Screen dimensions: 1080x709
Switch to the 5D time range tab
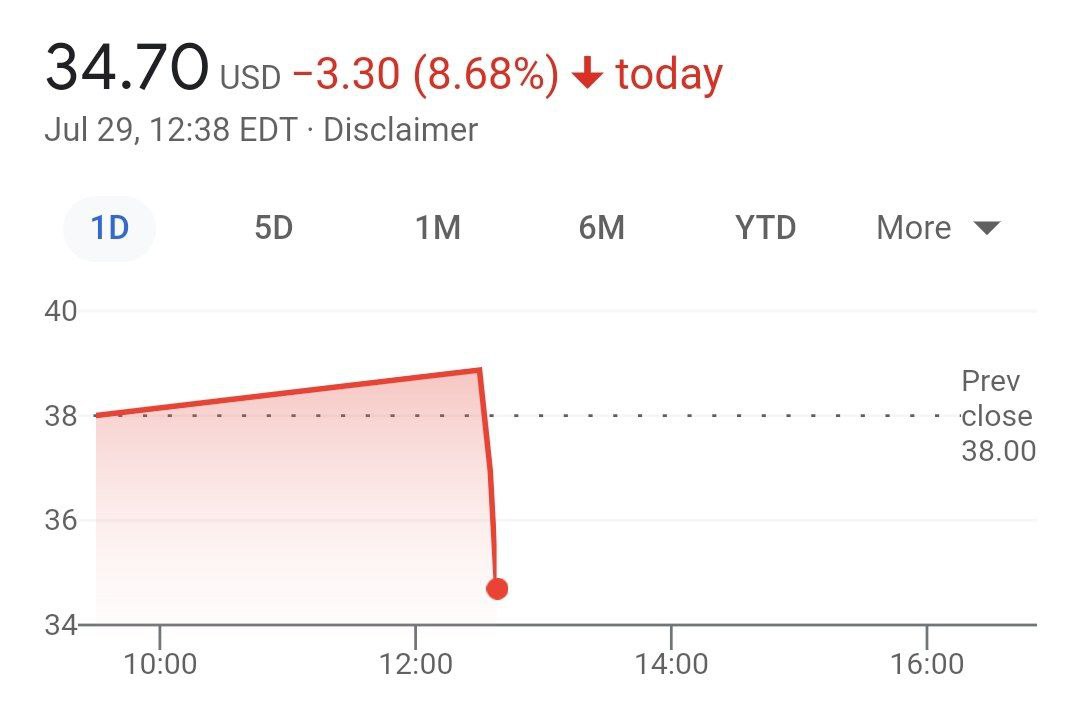click(x=272, y=227)
